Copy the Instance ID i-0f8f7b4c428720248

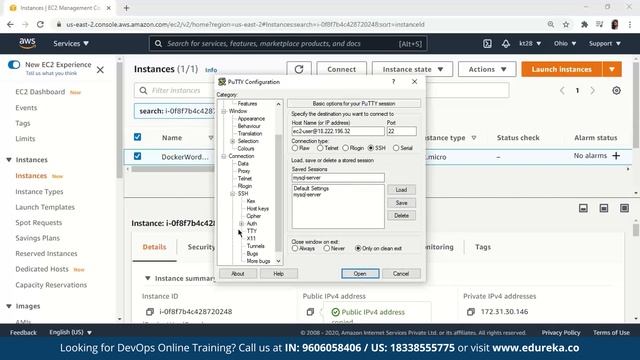pyautogui.click(x=150, y=312)
